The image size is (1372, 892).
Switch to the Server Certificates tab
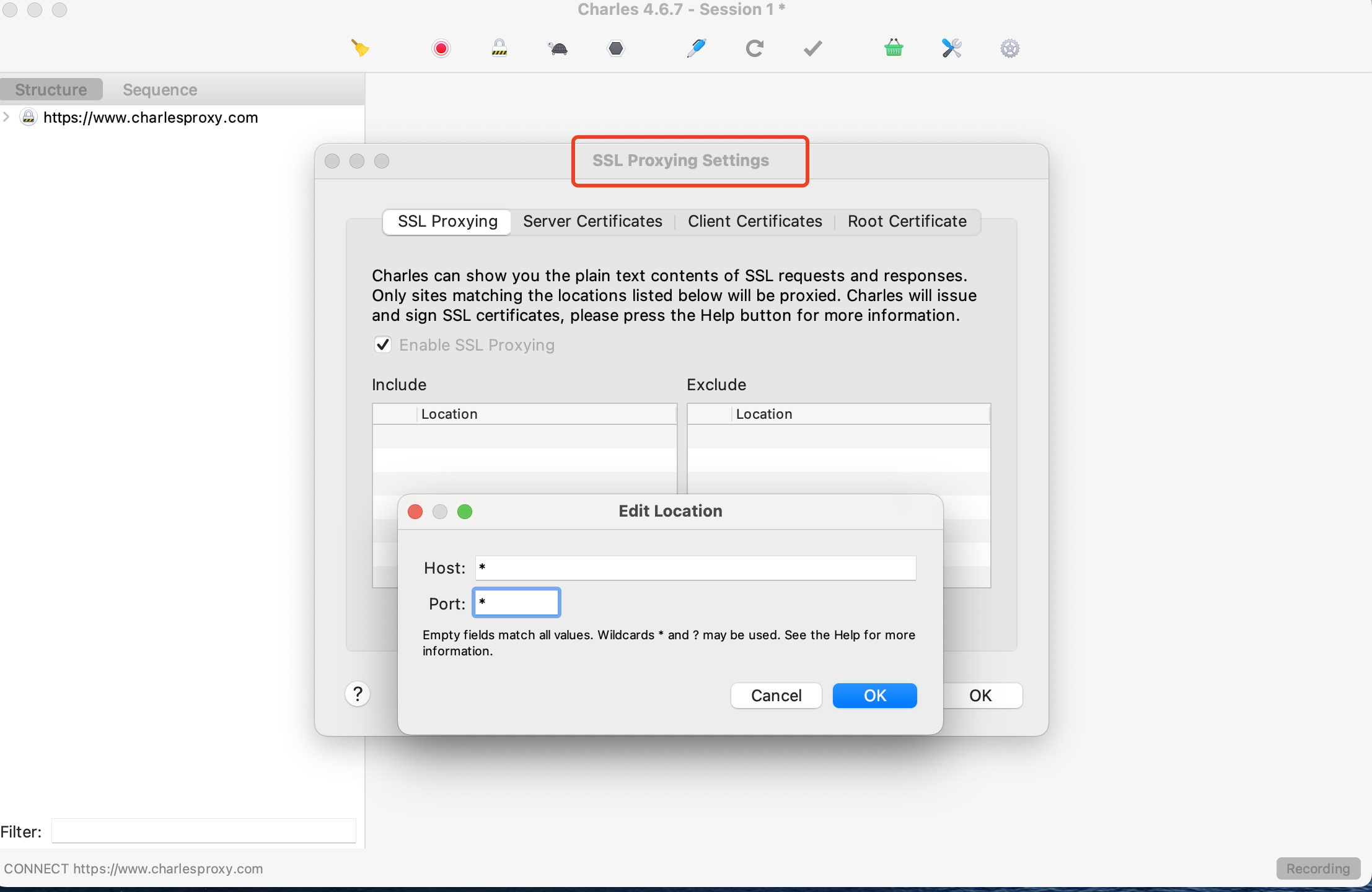click(x=592, y=221)
